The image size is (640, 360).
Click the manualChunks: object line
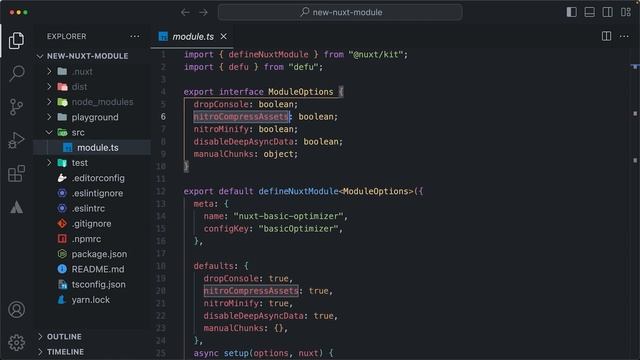coord(246,154)
